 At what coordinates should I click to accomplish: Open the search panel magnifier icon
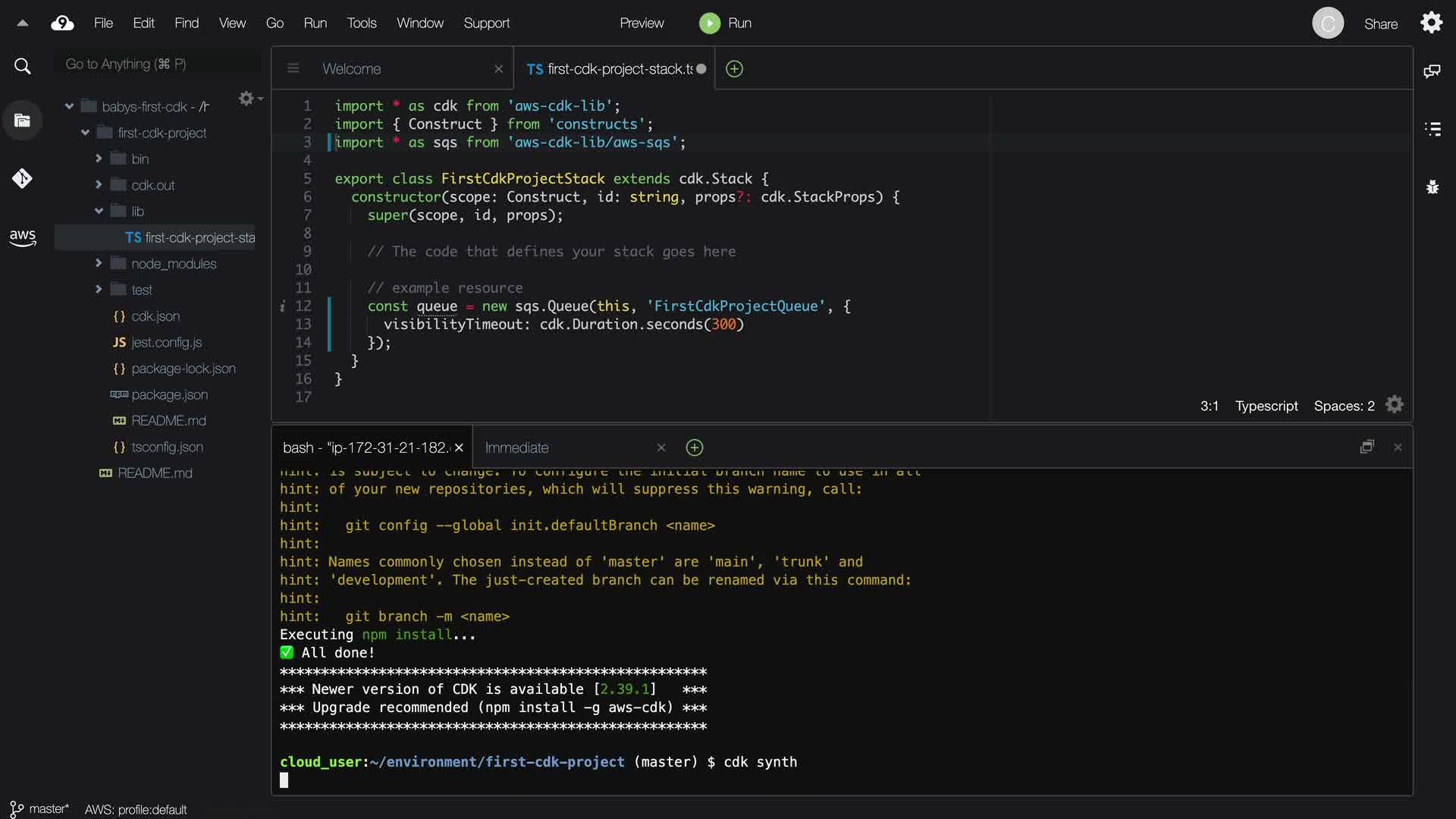23,67
